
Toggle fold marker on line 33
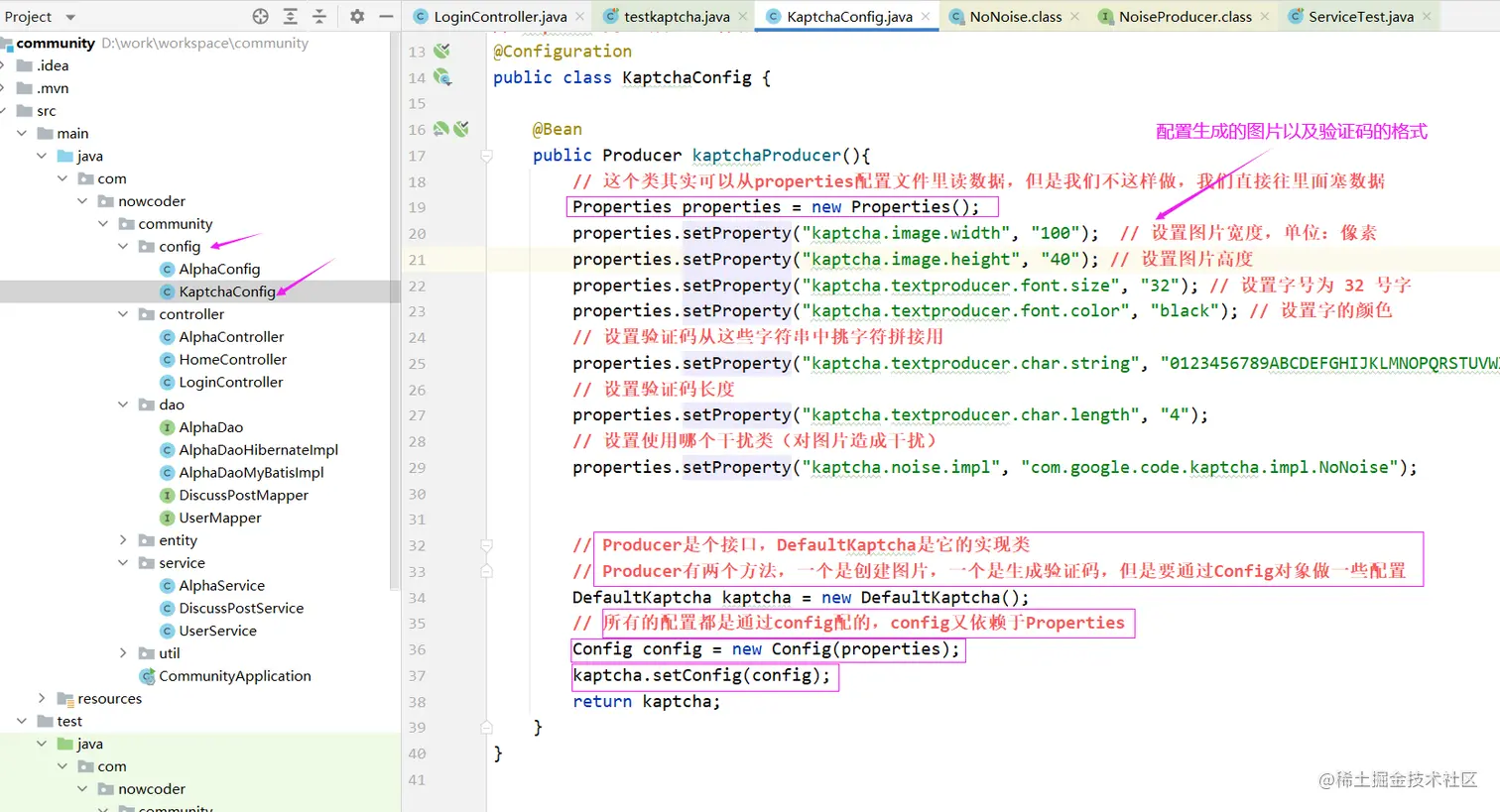click(x=486, y=571)
